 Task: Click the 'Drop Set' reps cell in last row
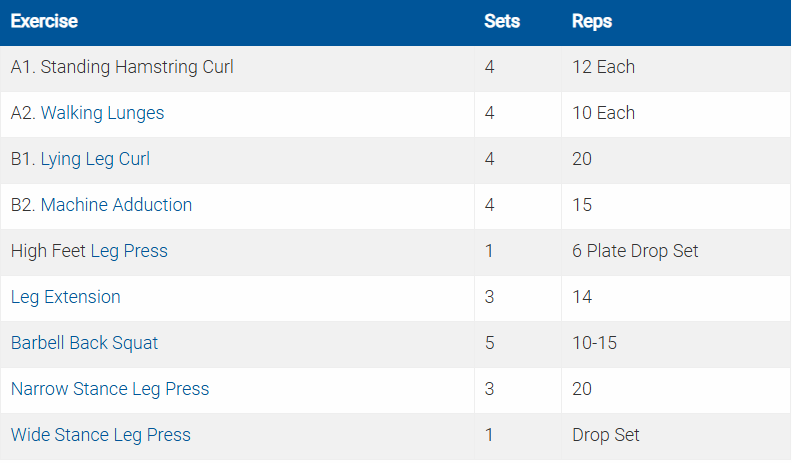(605, 435)
